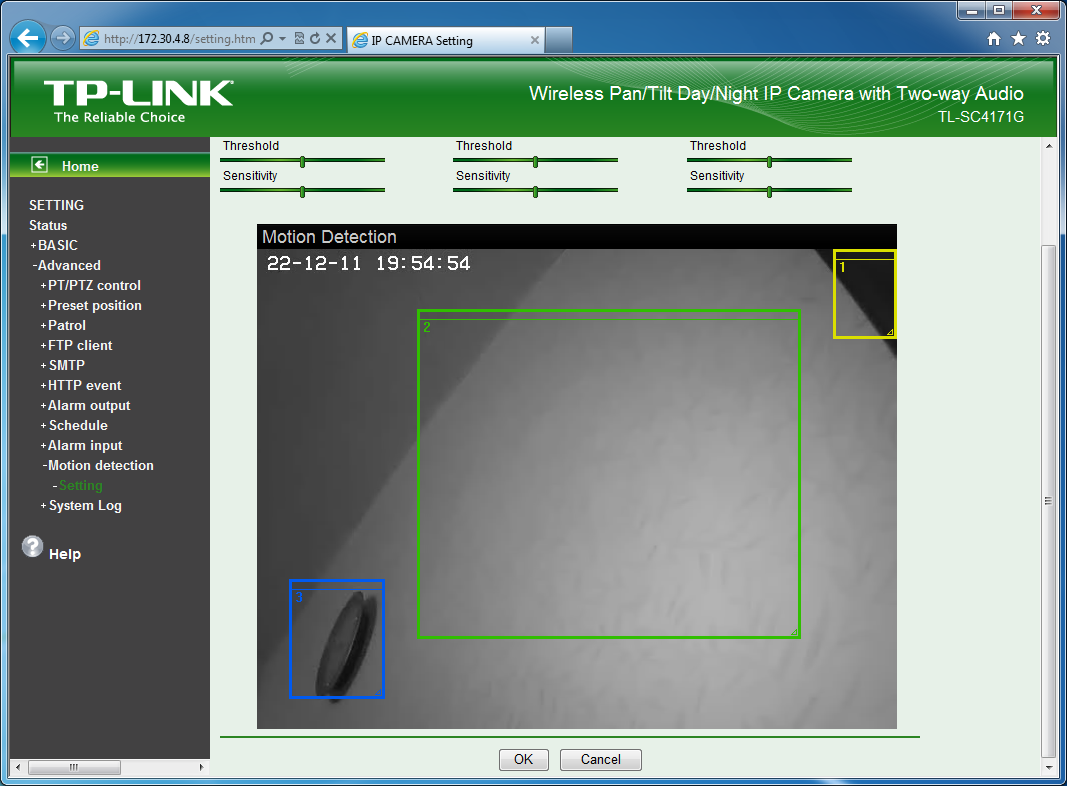Click the compatibility view icon in address bar

tap(299, 38)
